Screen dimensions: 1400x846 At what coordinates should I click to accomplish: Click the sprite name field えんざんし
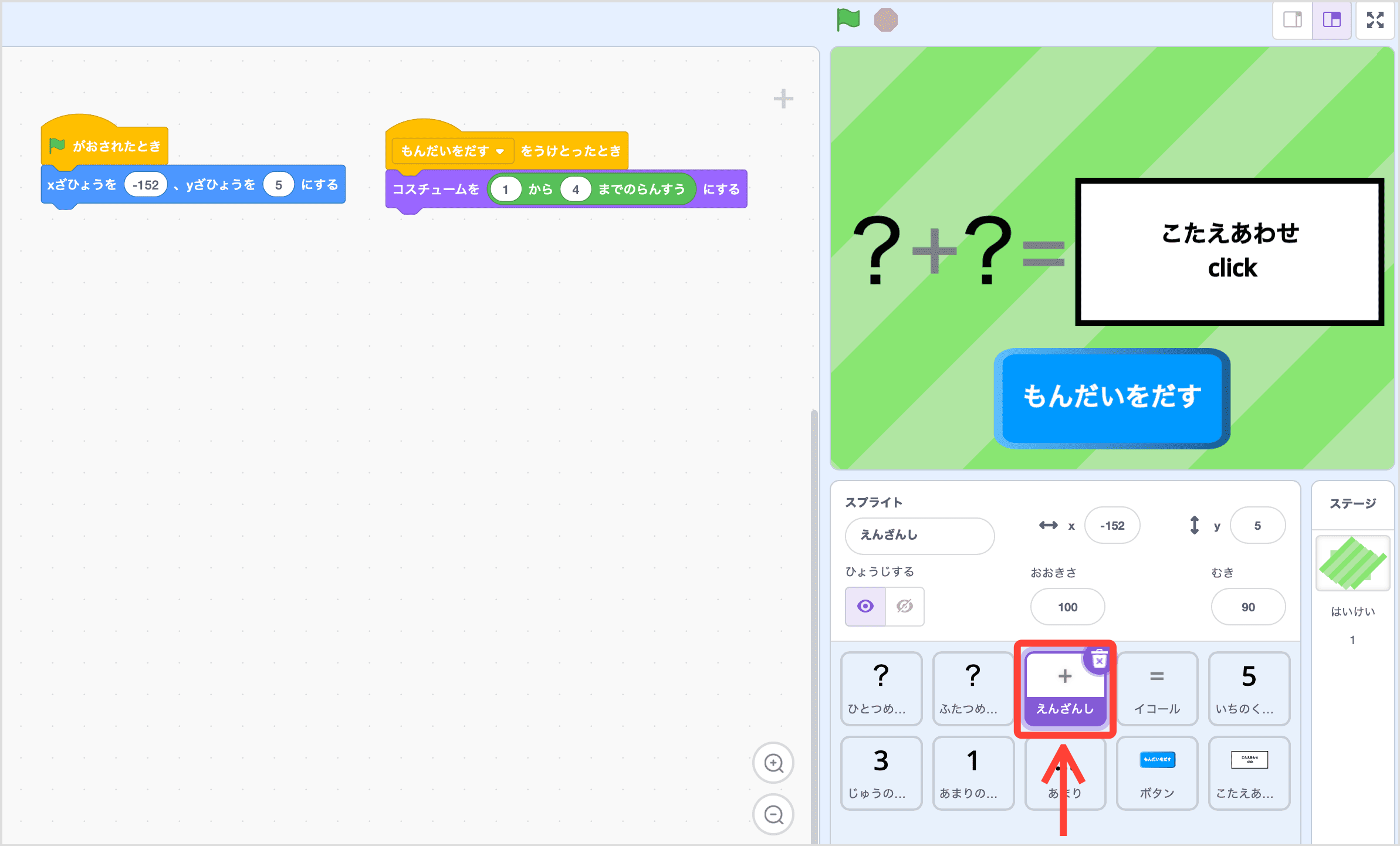[919, 536]
